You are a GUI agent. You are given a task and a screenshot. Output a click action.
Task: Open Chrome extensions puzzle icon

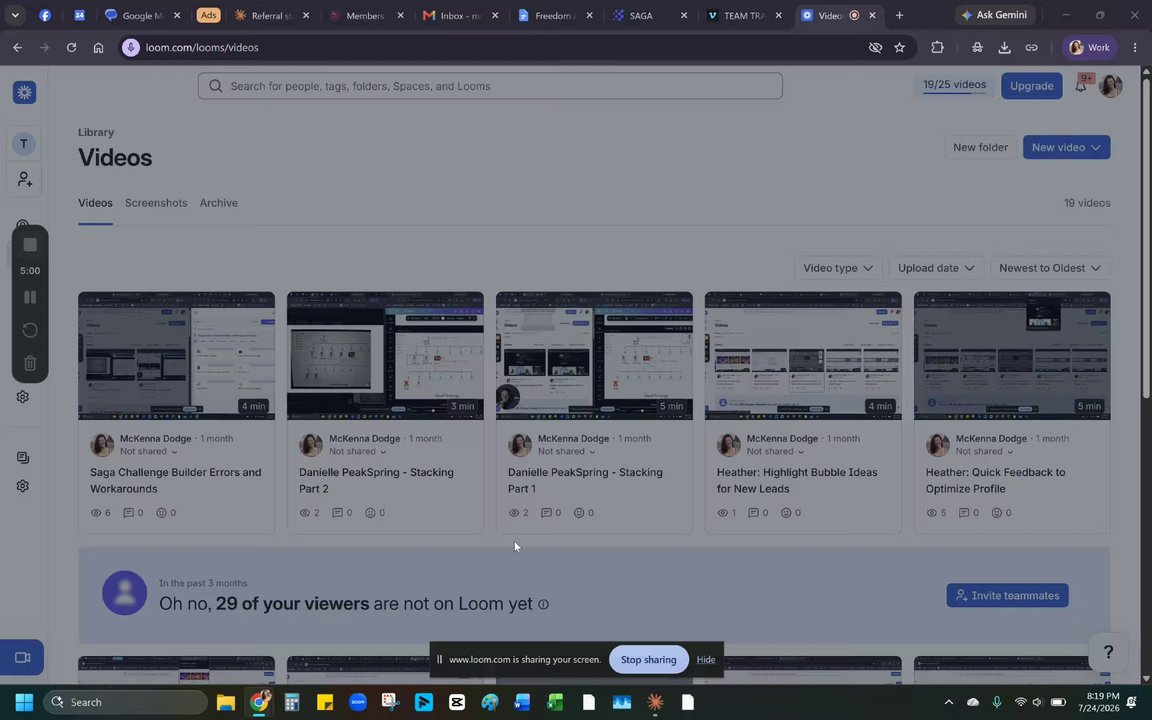point(937,47)
